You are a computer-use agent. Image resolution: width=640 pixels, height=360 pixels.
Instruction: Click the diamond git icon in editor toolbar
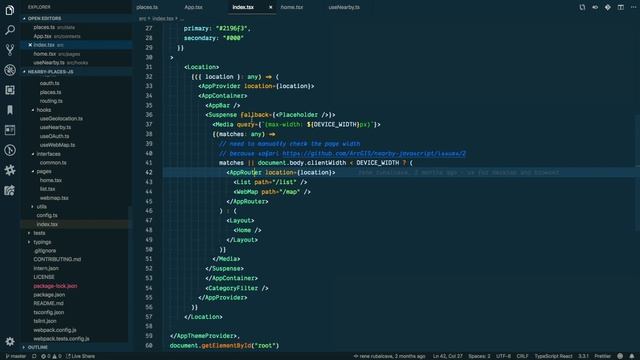pyautogui.click(x=608, y=7)
